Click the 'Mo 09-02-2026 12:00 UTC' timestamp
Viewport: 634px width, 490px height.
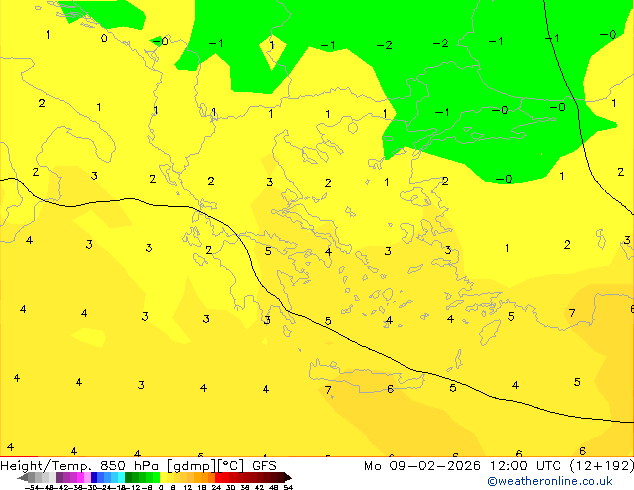coord(464,466)
